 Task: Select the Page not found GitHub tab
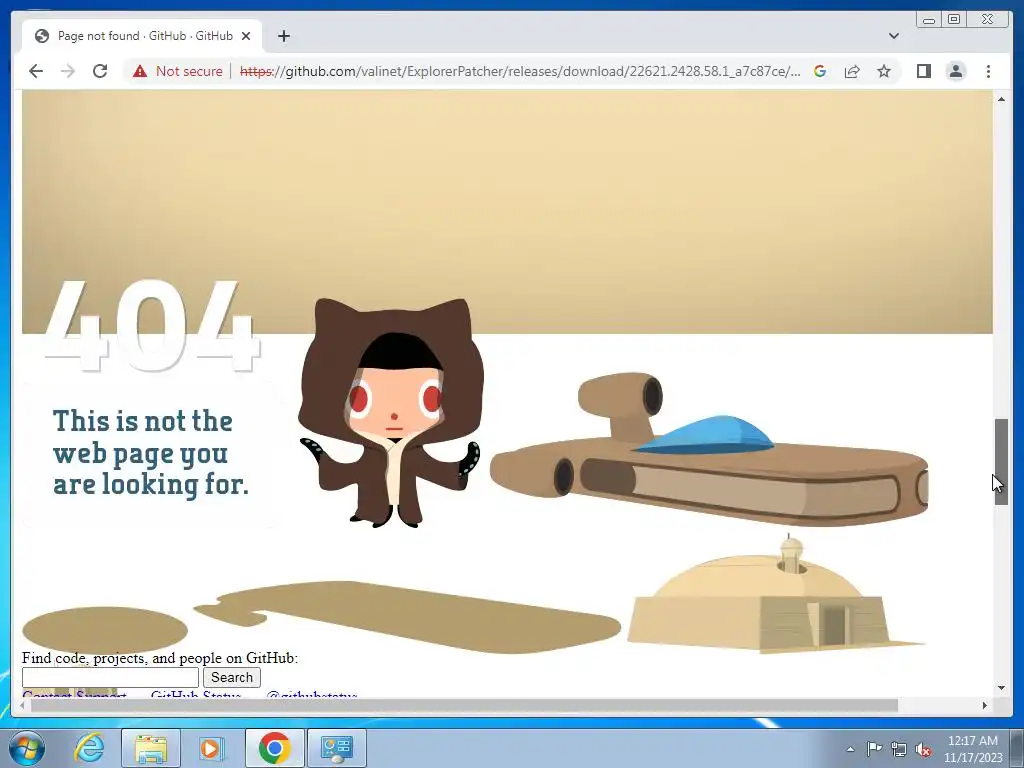point(142,36)
